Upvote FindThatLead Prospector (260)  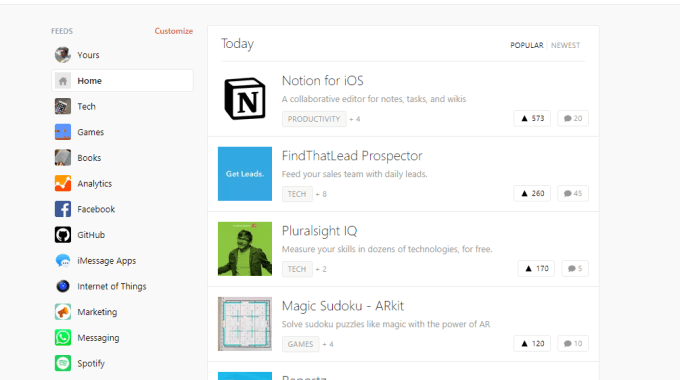532,193
